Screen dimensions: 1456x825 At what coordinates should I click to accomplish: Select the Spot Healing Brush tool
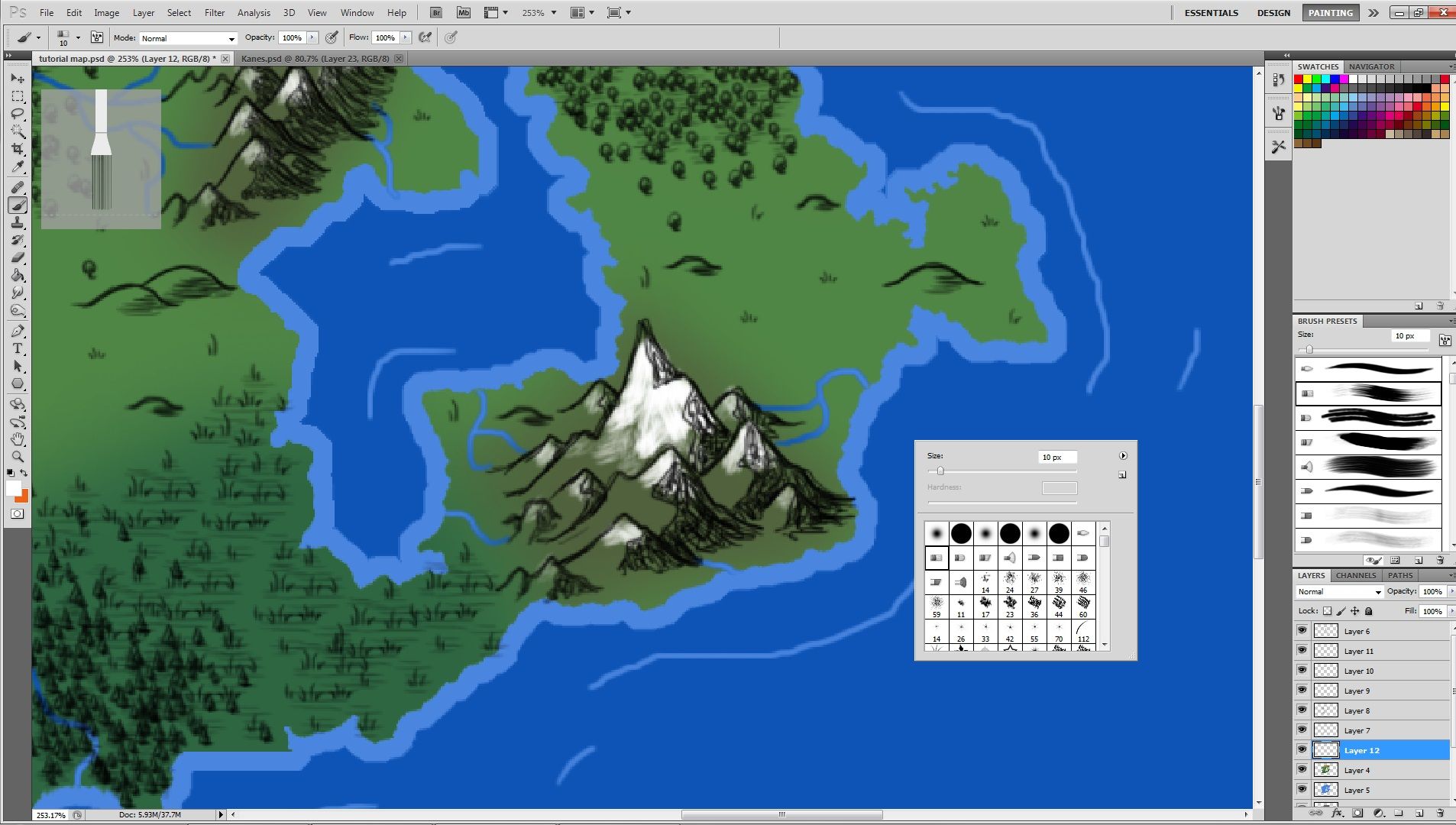click(18, 187)
